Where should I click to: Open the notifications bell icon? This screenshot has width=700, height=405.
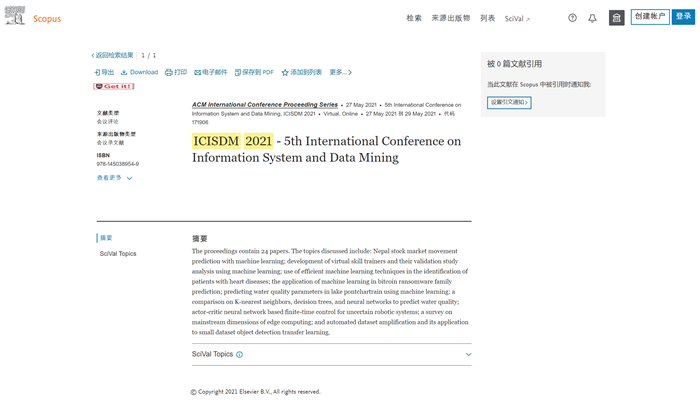tap(592, 18)
